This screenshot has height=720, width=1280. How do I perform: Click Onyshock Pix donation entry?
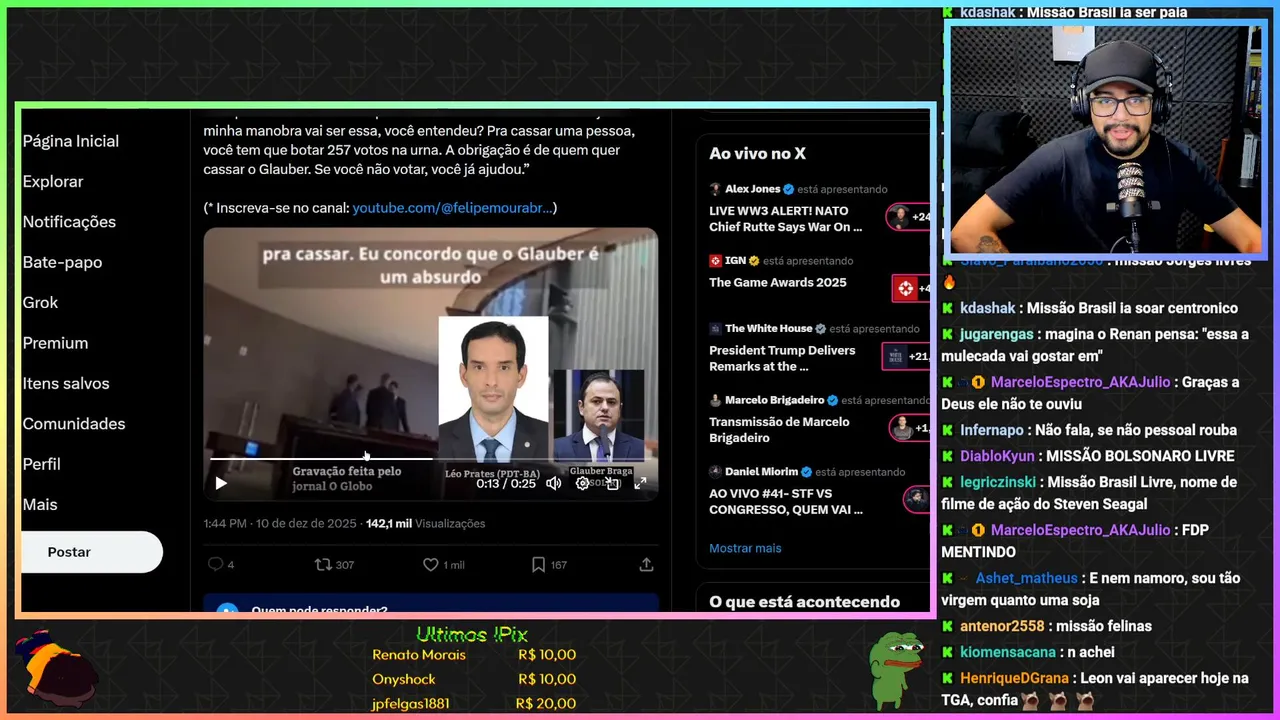tap(474, 679)
